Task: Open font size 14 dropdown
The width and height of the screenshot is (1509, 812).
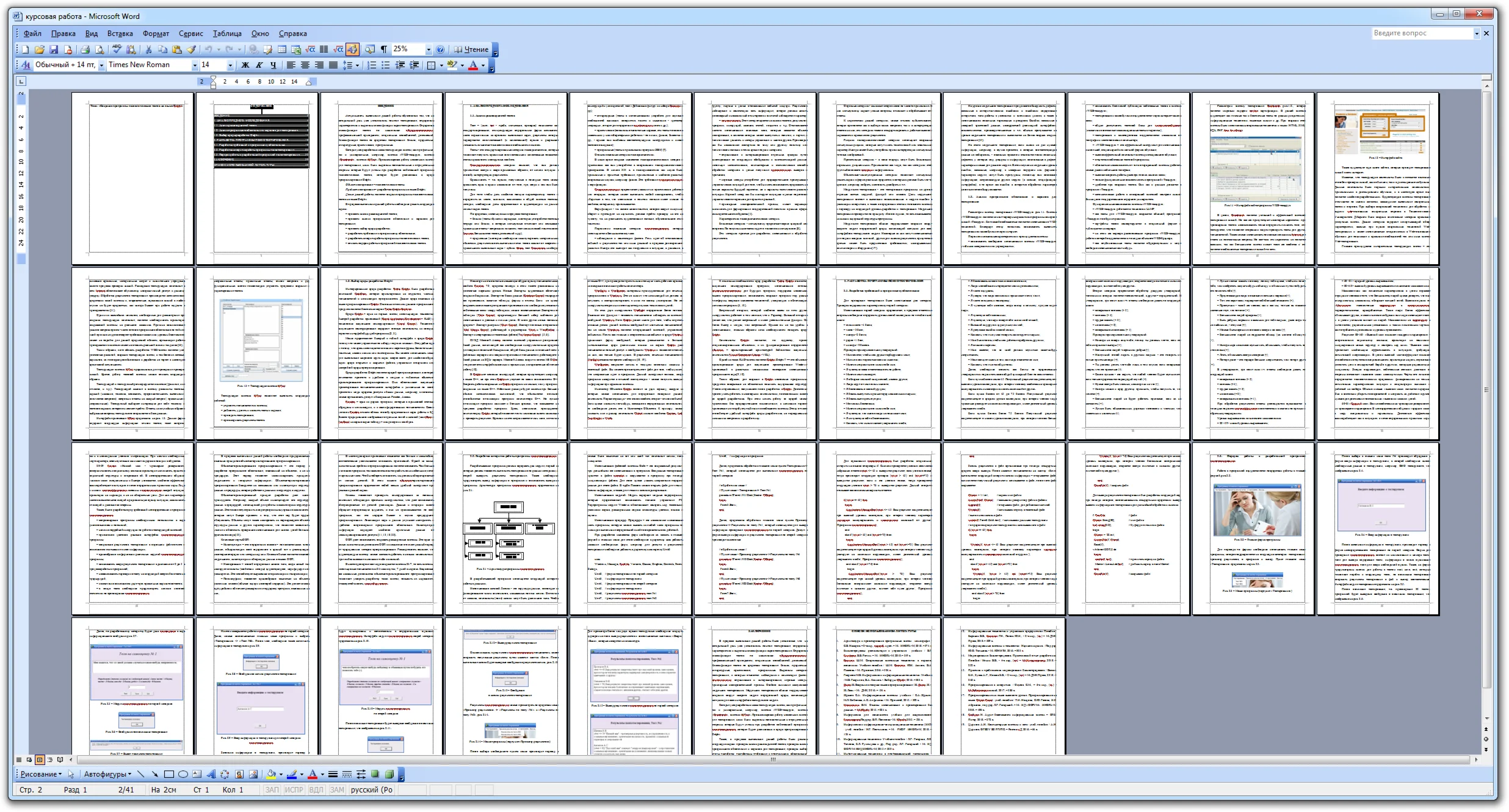Action: point(230,65)
